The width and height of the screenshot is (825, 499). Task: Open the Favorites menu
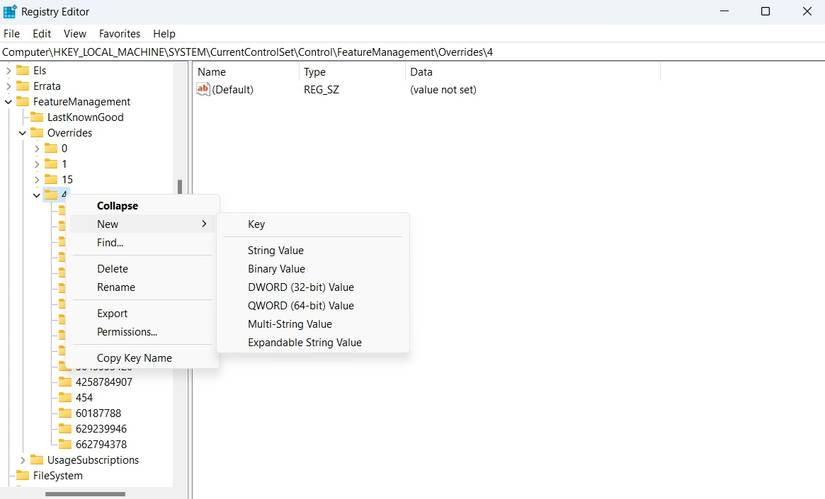119,34
